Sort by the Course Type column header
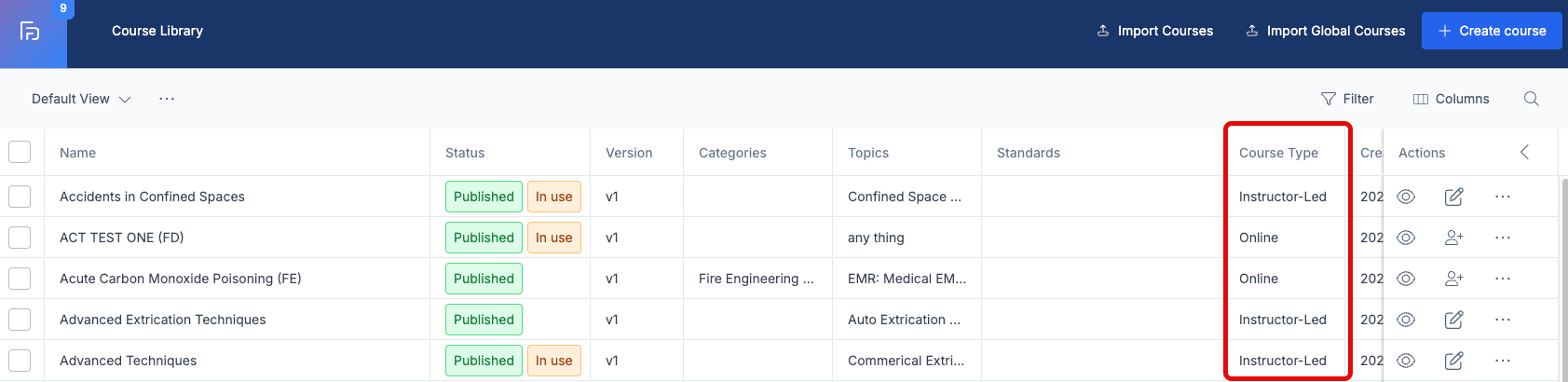The width and height of the screenshot is (1568, 382). (1278, 153)
